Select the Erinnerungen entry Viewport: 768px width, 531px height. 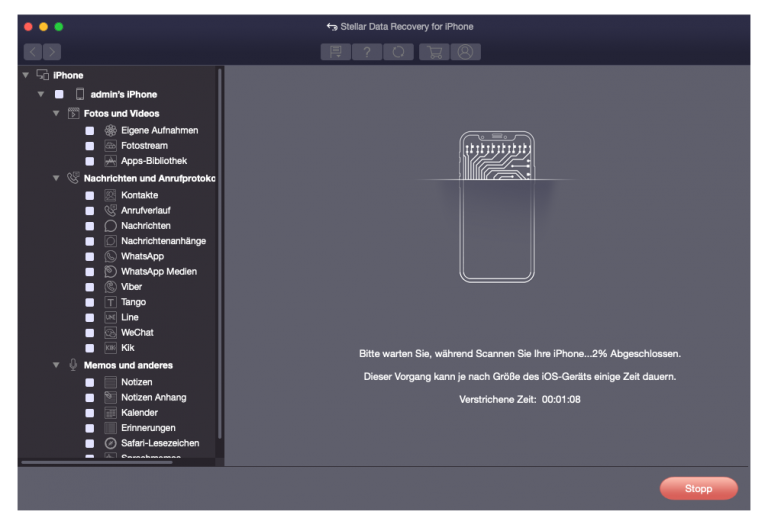click(x=148, y=428)
